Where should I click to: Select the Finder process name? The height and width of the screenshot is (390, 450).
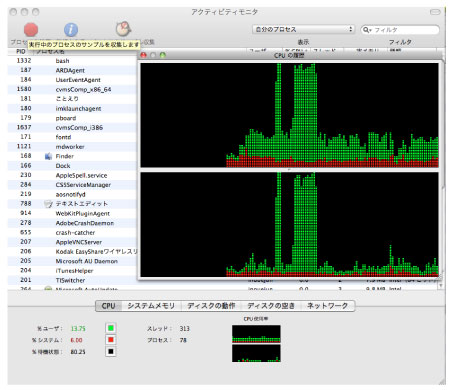coord(65,156)
